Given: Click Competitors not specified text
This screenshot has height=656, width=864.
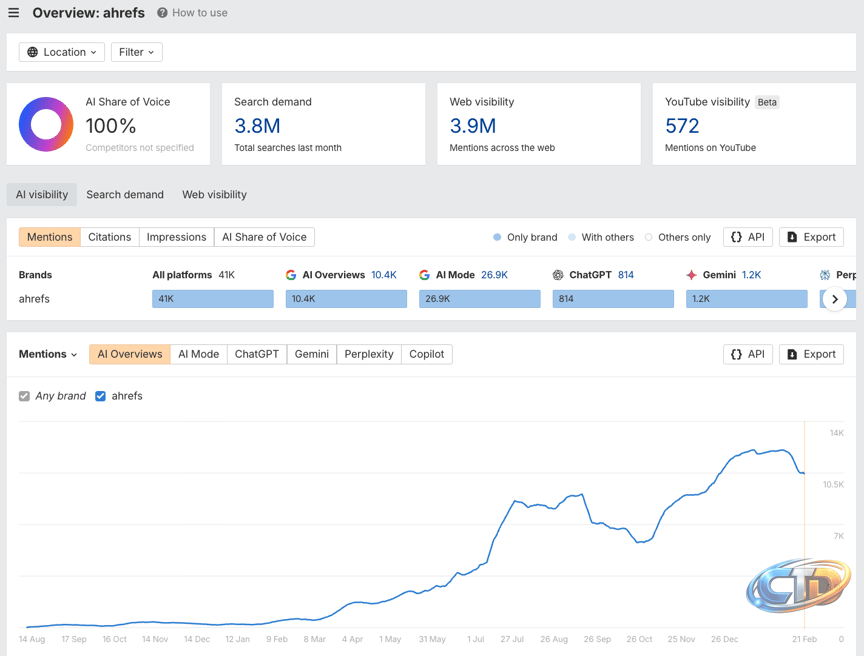Looking at the screenshot, I should click(x=140, y=148).
